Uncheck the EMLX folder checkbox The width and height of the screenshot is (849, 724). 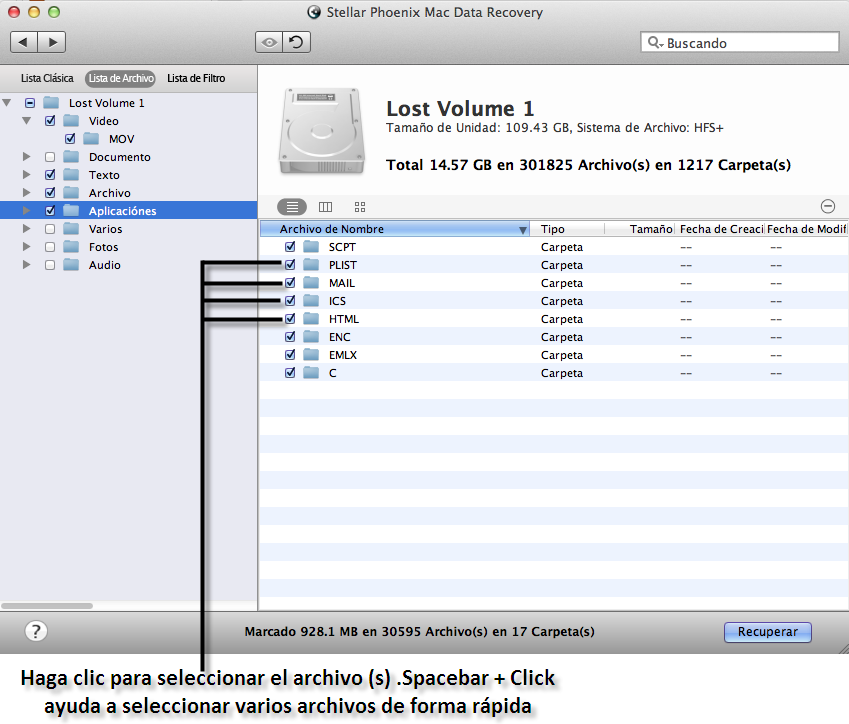(290, 355)
